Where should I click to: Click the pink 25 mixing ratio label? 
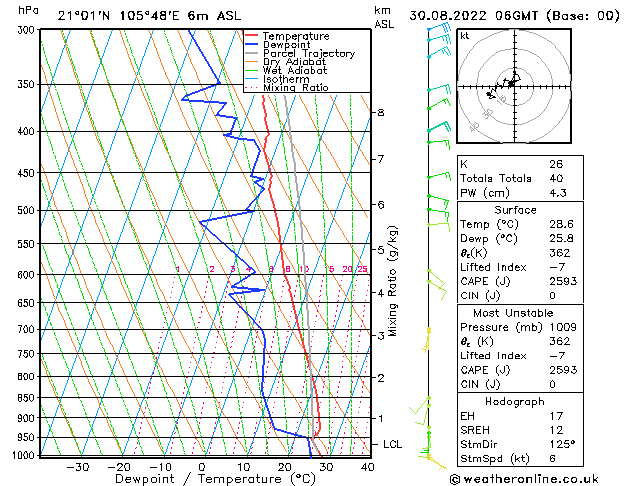(362, 269)
